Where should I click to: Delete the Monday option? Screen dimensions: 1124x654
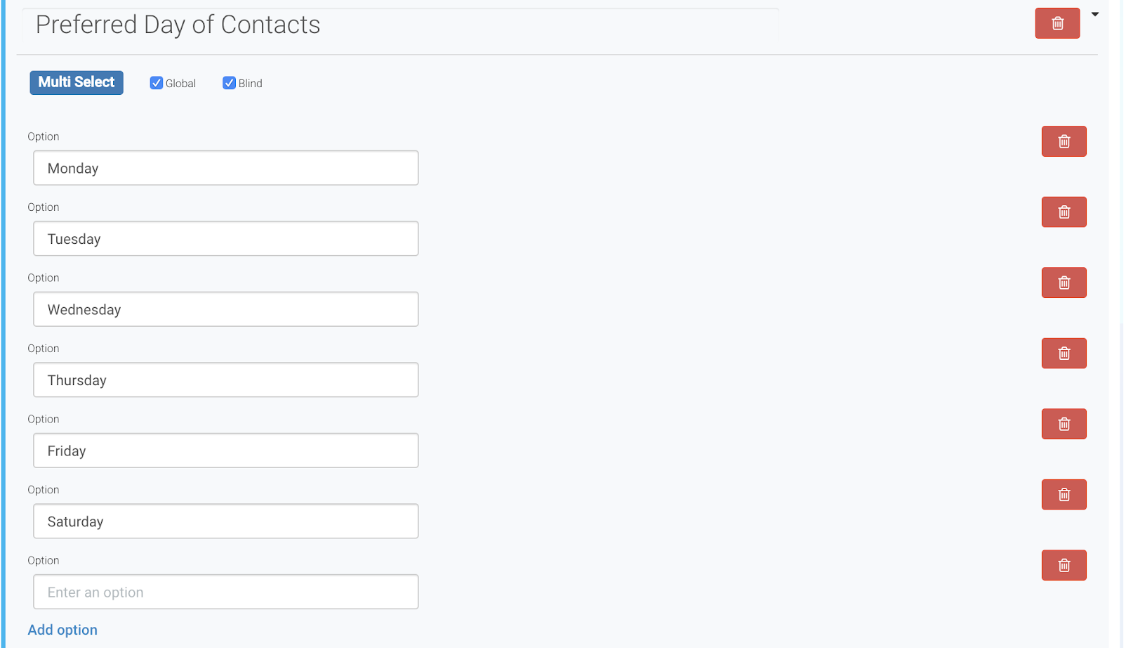pos(1064,142)
